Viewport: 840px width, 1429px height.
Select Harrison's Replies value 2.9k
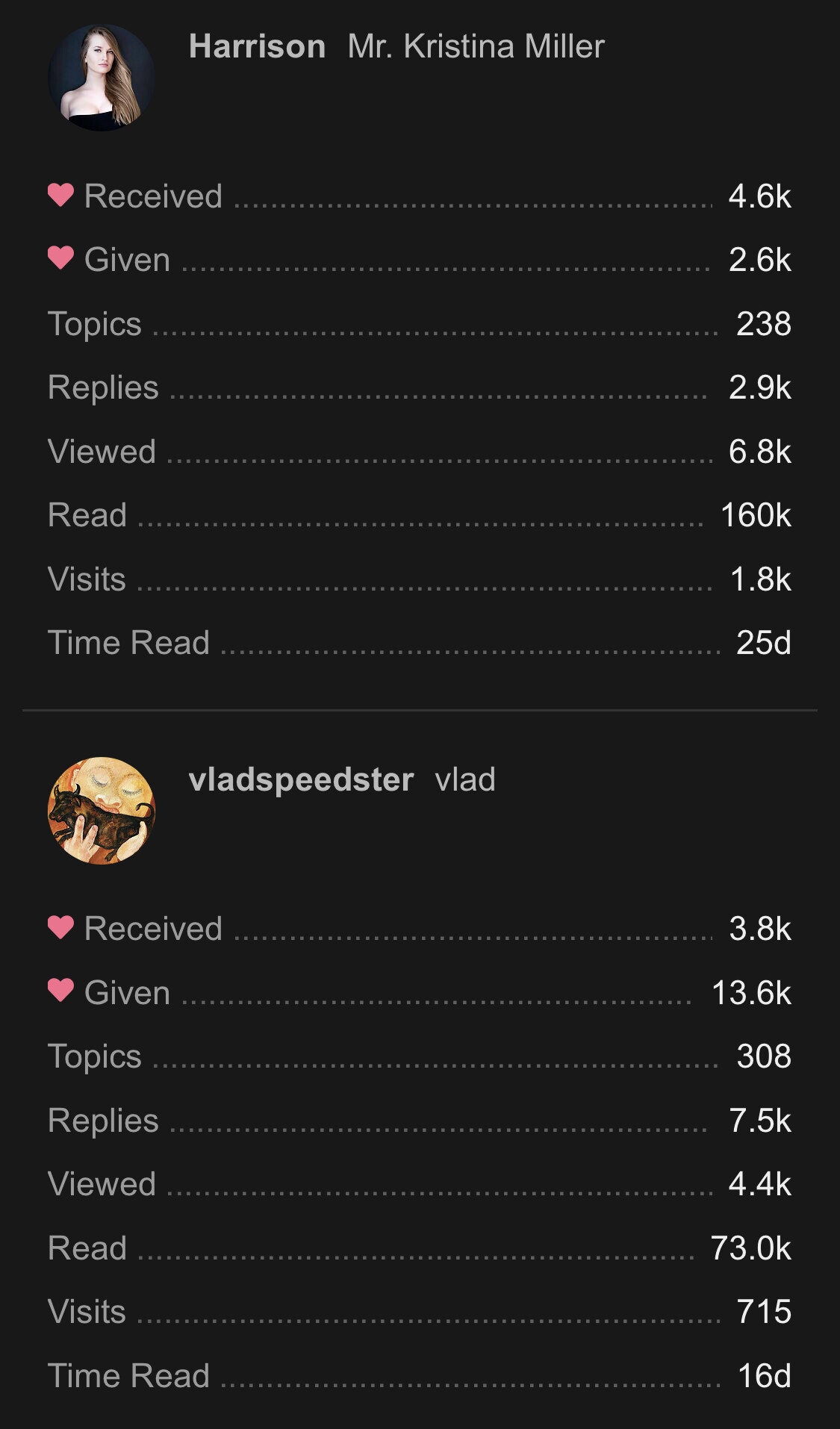760,387
